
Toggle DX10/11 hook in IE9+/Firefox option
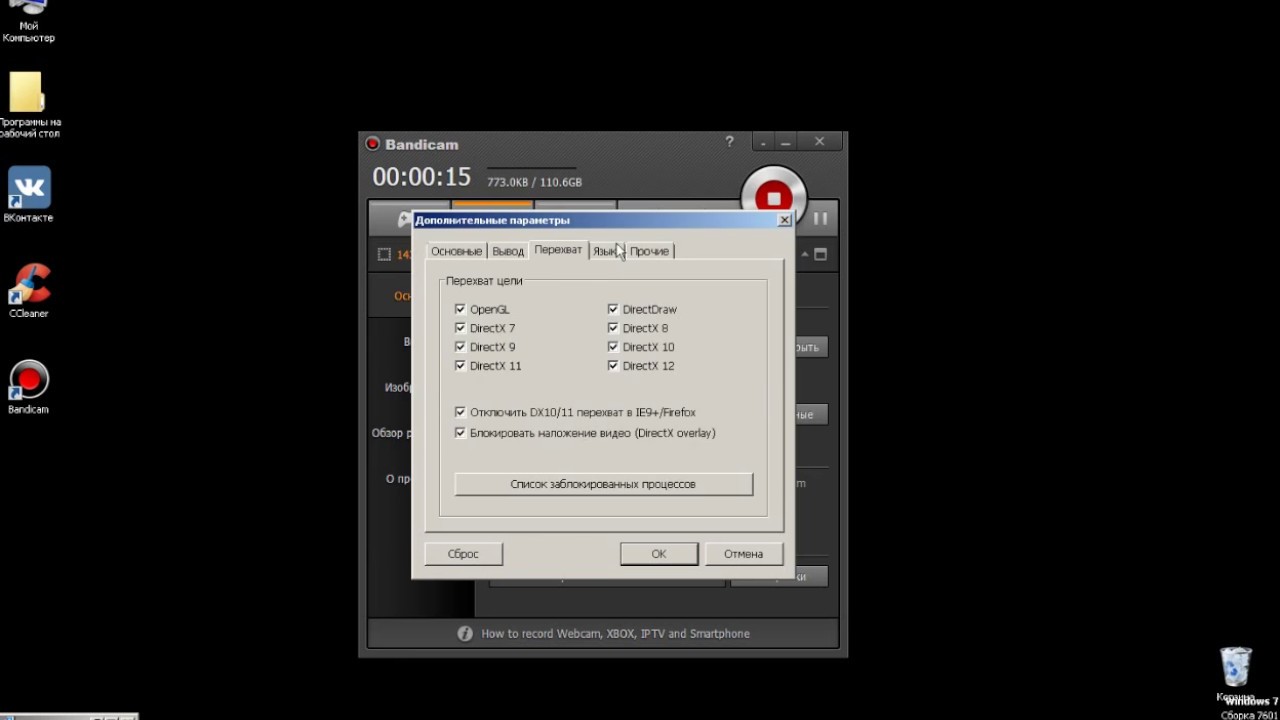click(460, 412)
